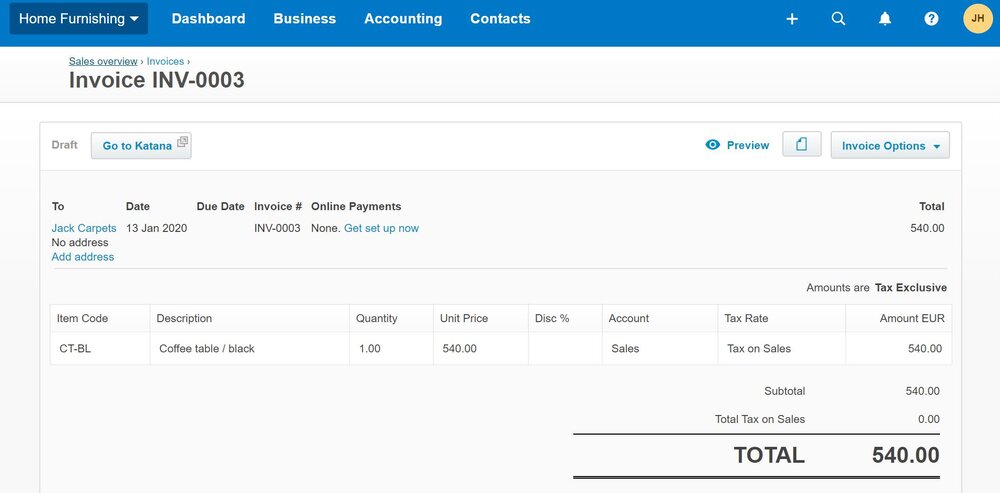Click the Preview eye icon
This screenshot has height=493, width=1000.
click(x=712, y=145)
